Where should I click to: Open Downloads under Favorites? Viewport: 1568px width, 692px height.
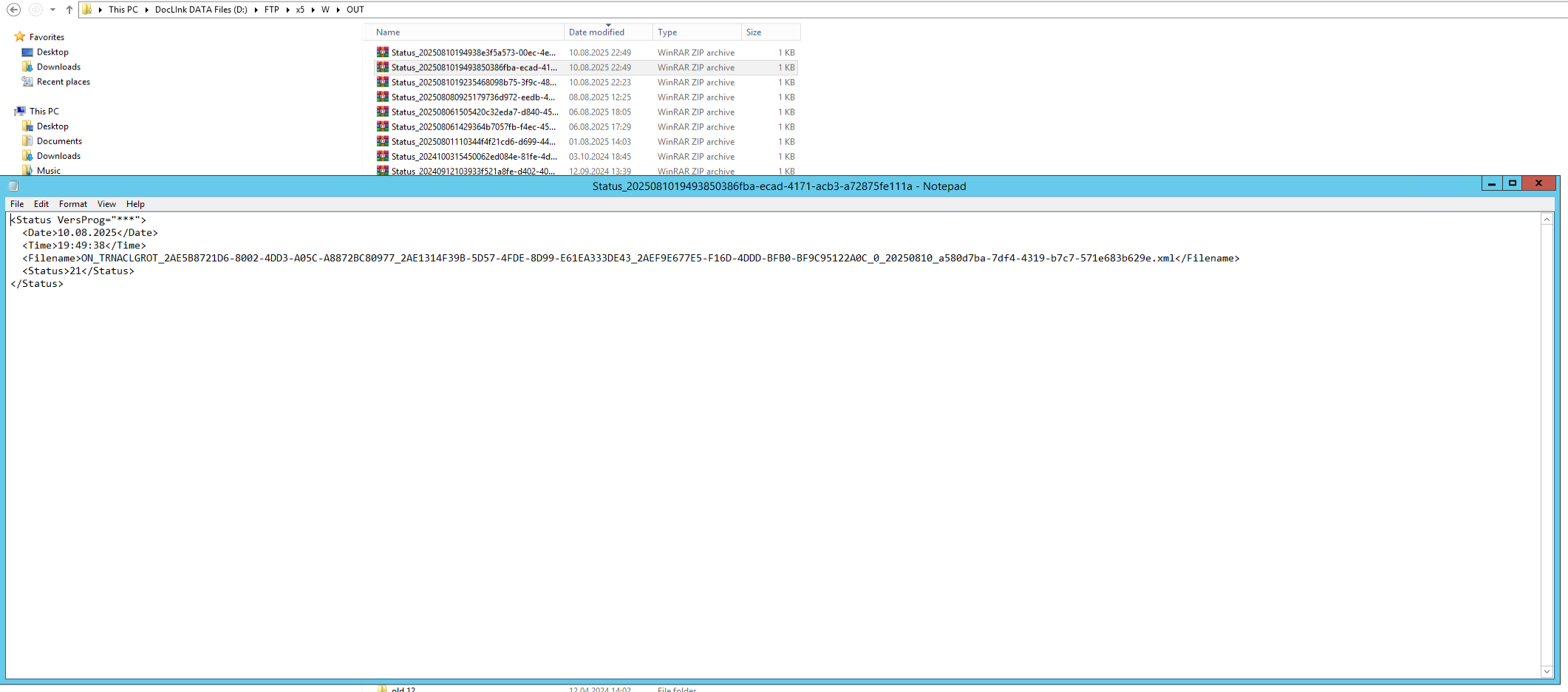click(58, 67)
